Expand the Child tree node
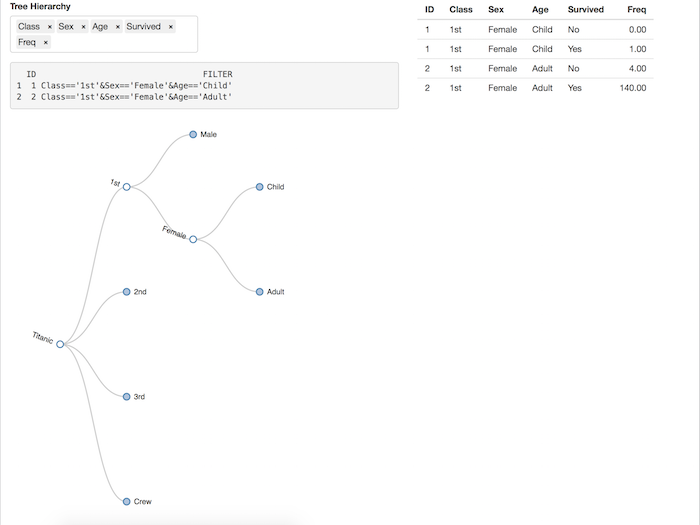The height and width of the screenshot is (525, 700). (259, 187)
